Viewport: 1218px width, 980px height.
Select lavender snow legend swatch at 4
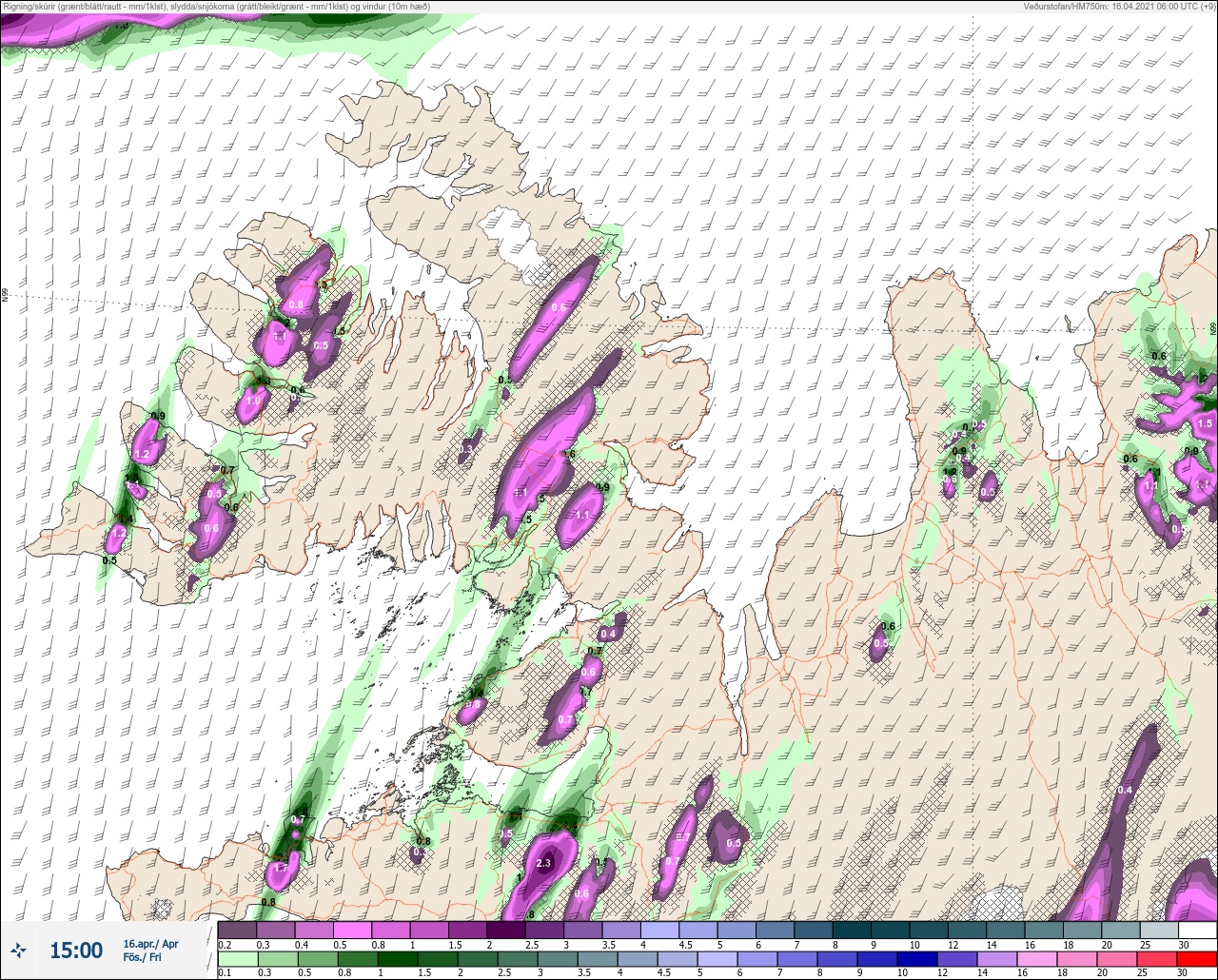659,930
